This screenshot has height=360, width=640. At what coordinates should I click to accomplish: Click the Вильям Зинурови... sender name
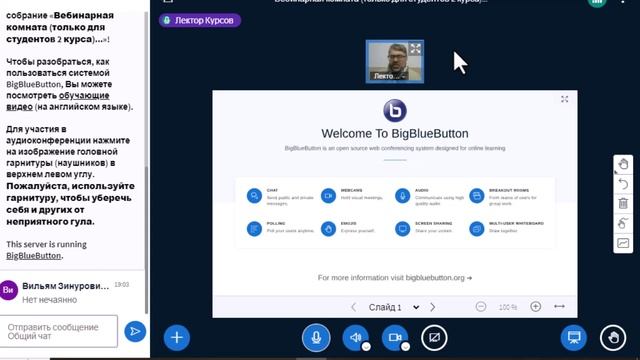coord(66,286)
